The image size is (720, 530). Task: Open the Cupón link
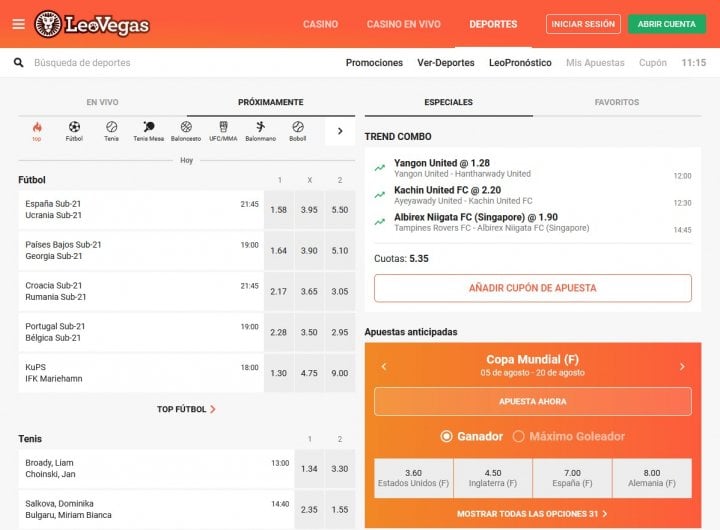652,62
